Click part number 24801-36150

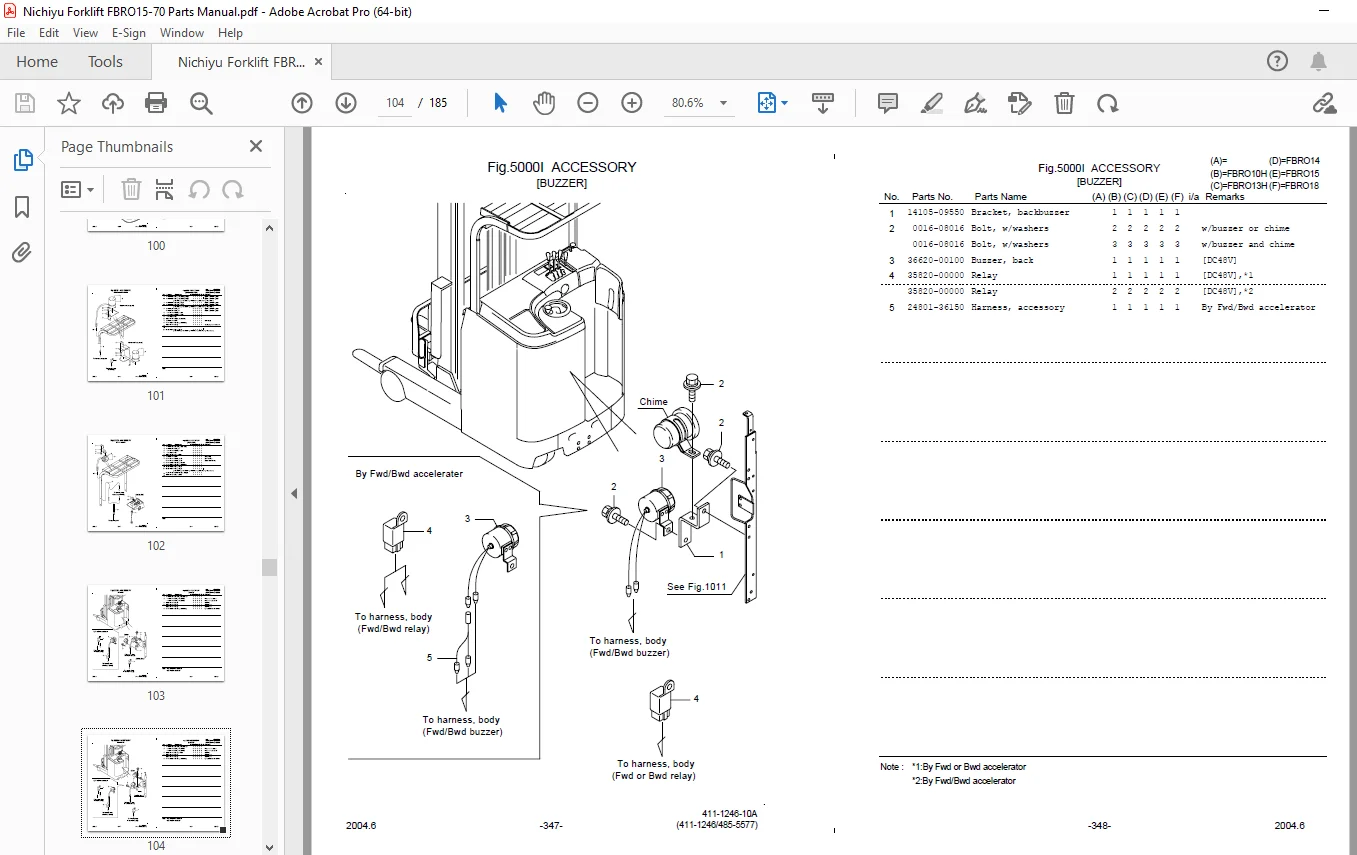pos(936,308)
